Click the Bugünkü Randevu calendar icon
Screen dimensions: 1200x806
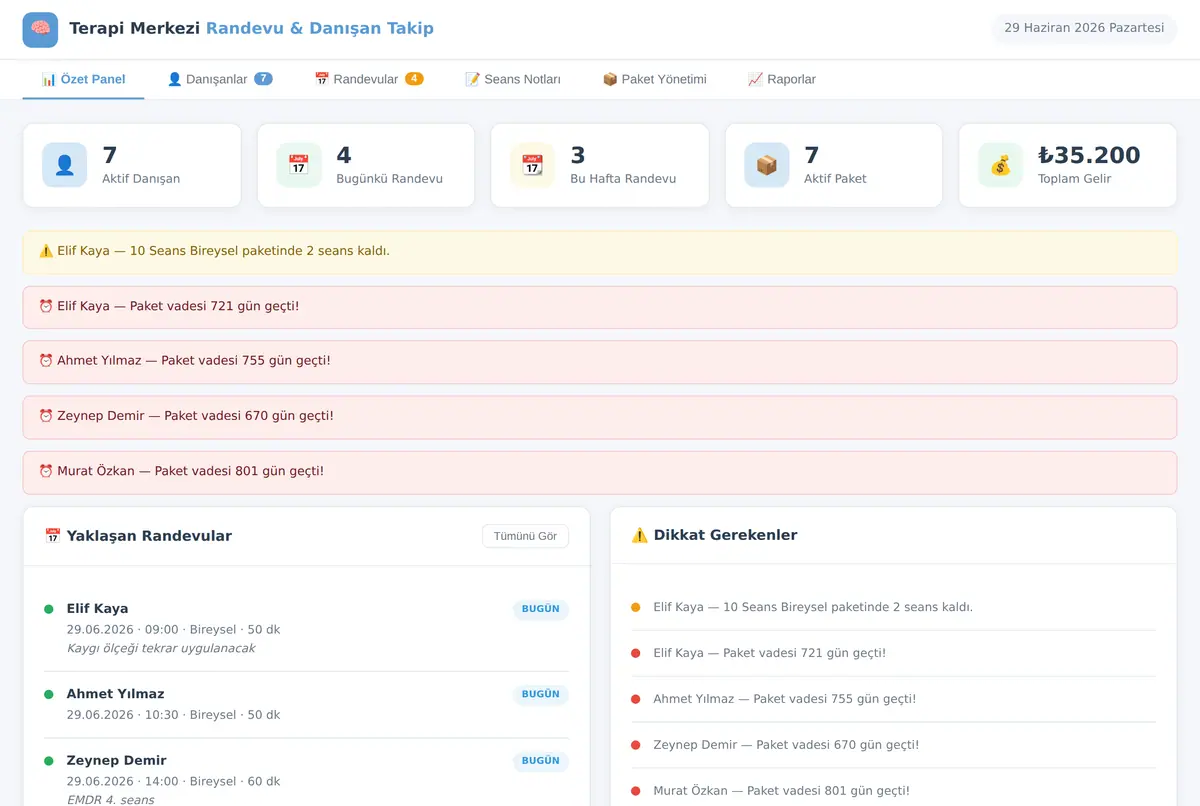pyautogui.click(x=298, y=165)
